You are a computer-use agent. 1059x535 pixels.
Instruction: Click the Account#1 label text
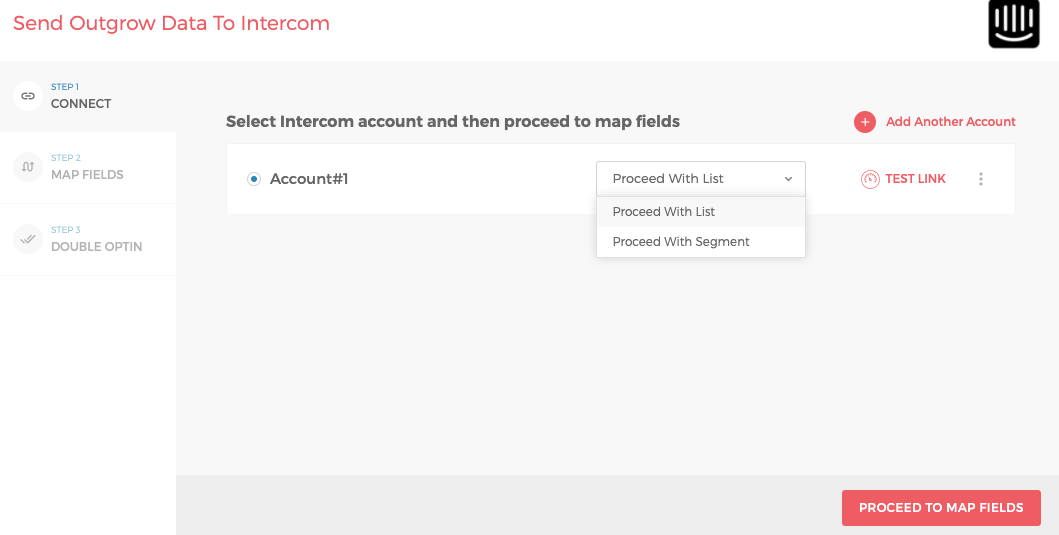[309, 179]
